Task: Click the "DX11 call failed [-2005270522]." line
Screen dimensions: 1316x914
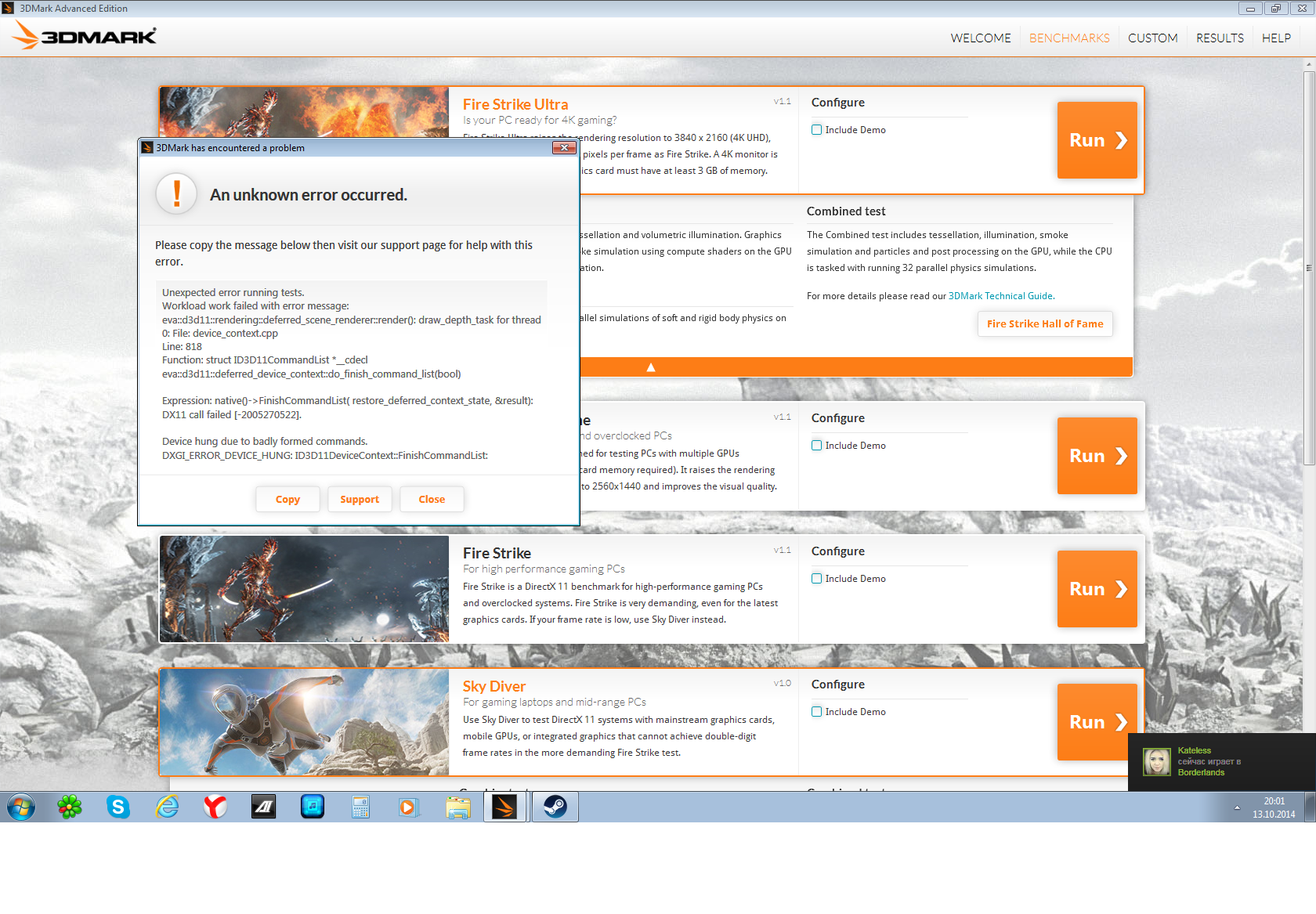Action: point(232,415)
